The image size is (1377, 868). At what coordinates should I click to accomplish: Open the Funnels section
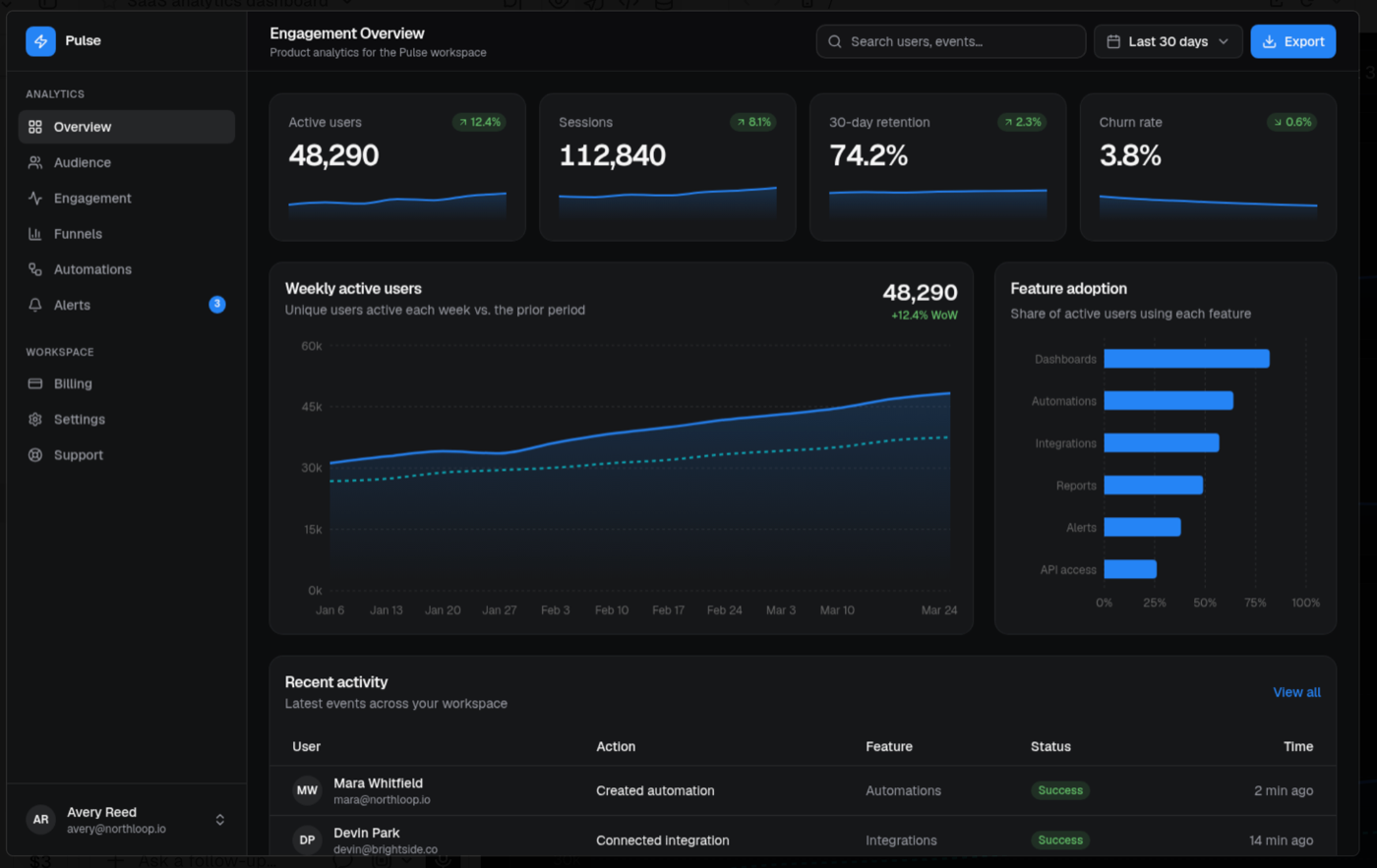click(x=127, y=234)
